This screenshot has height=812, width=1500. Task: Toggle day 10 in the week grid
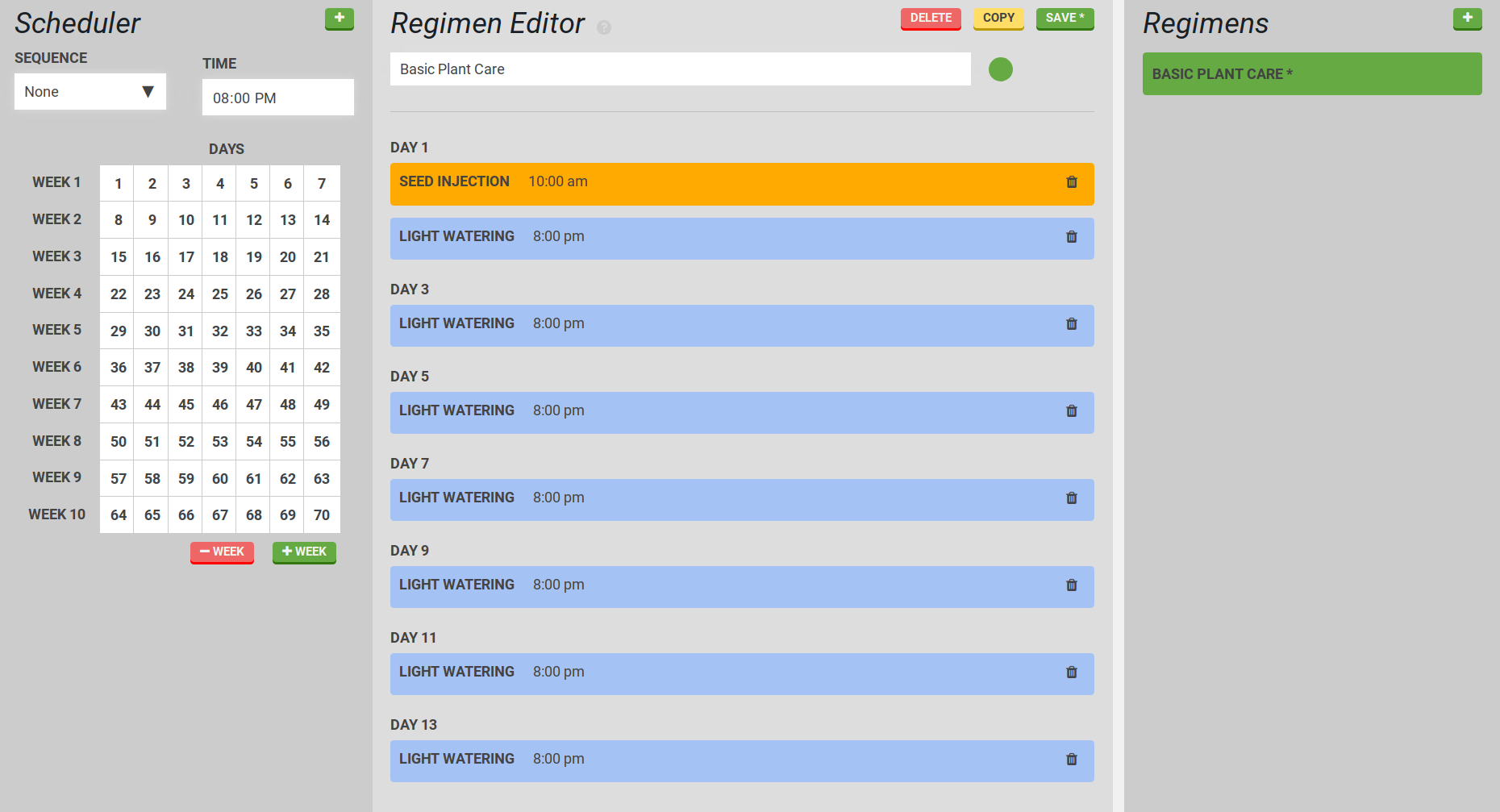186,220
